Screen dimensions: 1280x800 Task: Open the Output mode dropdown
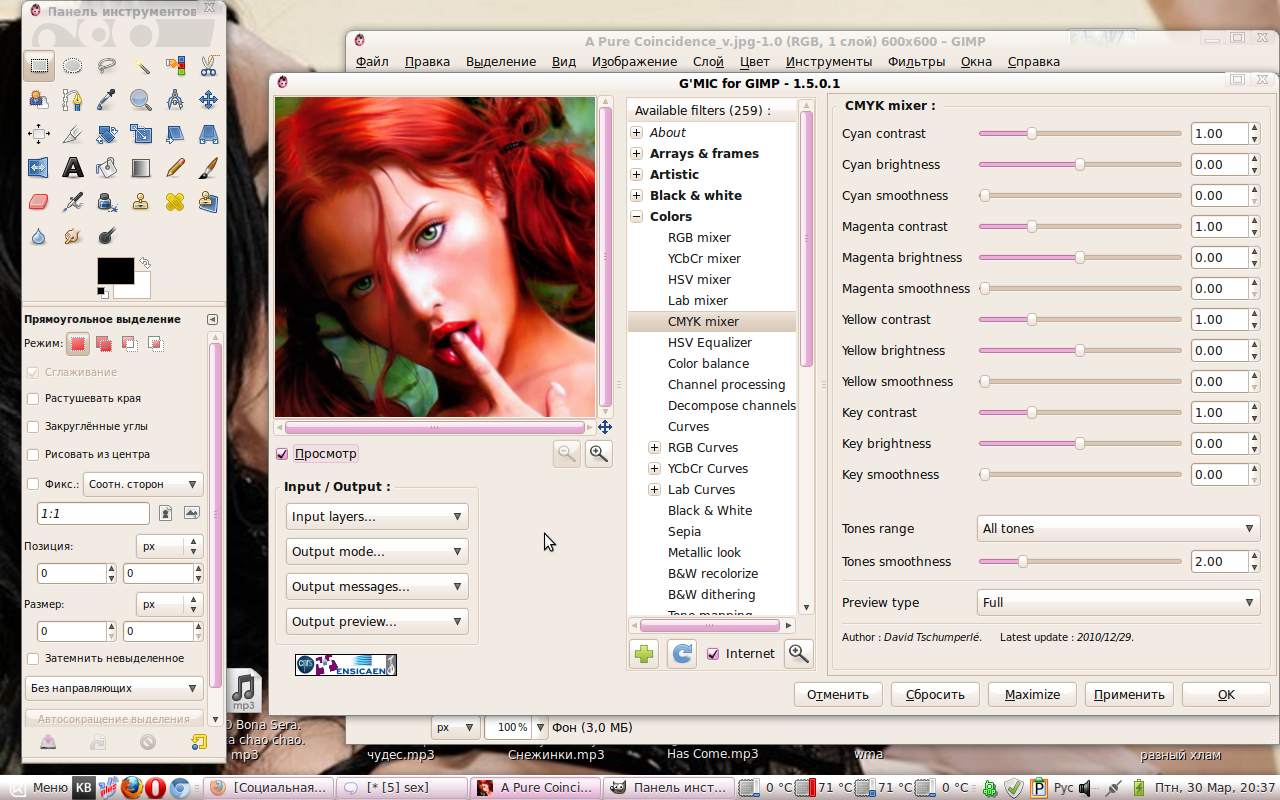click(376, 552)
